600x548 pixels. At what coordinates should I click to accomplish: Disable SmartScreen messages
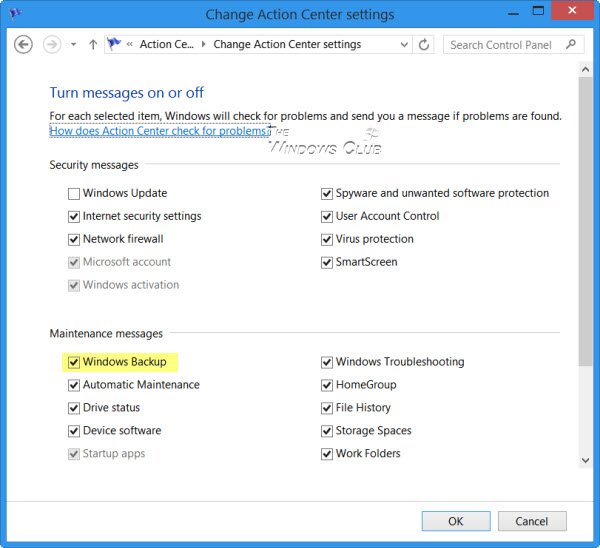[x=327, y=263]
